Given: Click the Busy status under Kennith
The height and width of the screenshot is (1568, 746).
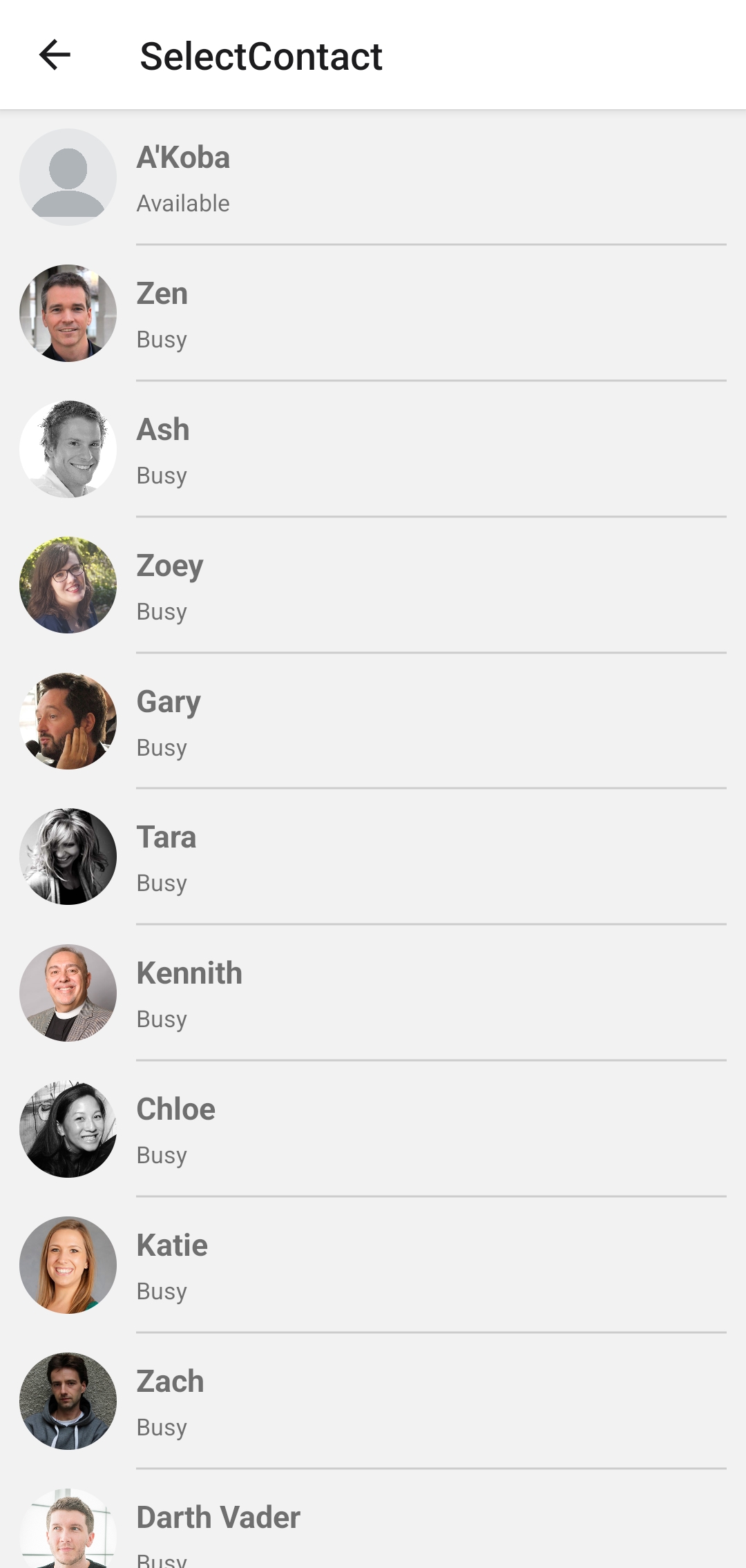Looking at the screenshot, I should click(162, 1018).
